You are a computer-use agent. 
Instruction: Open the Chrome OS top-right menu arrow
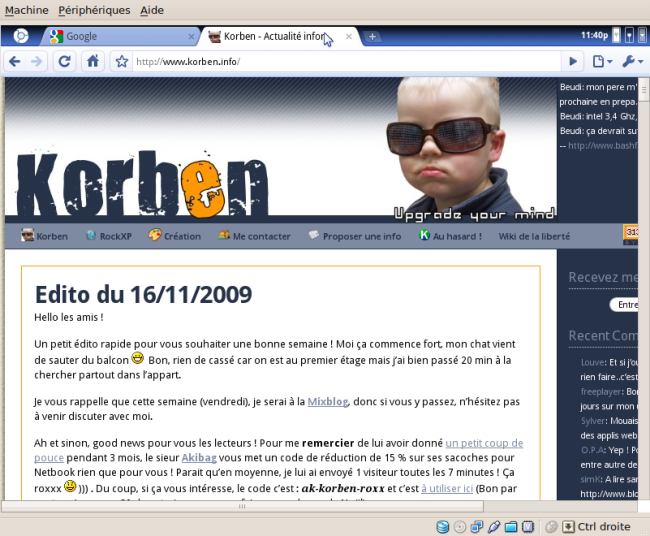(x=642, y=36)
